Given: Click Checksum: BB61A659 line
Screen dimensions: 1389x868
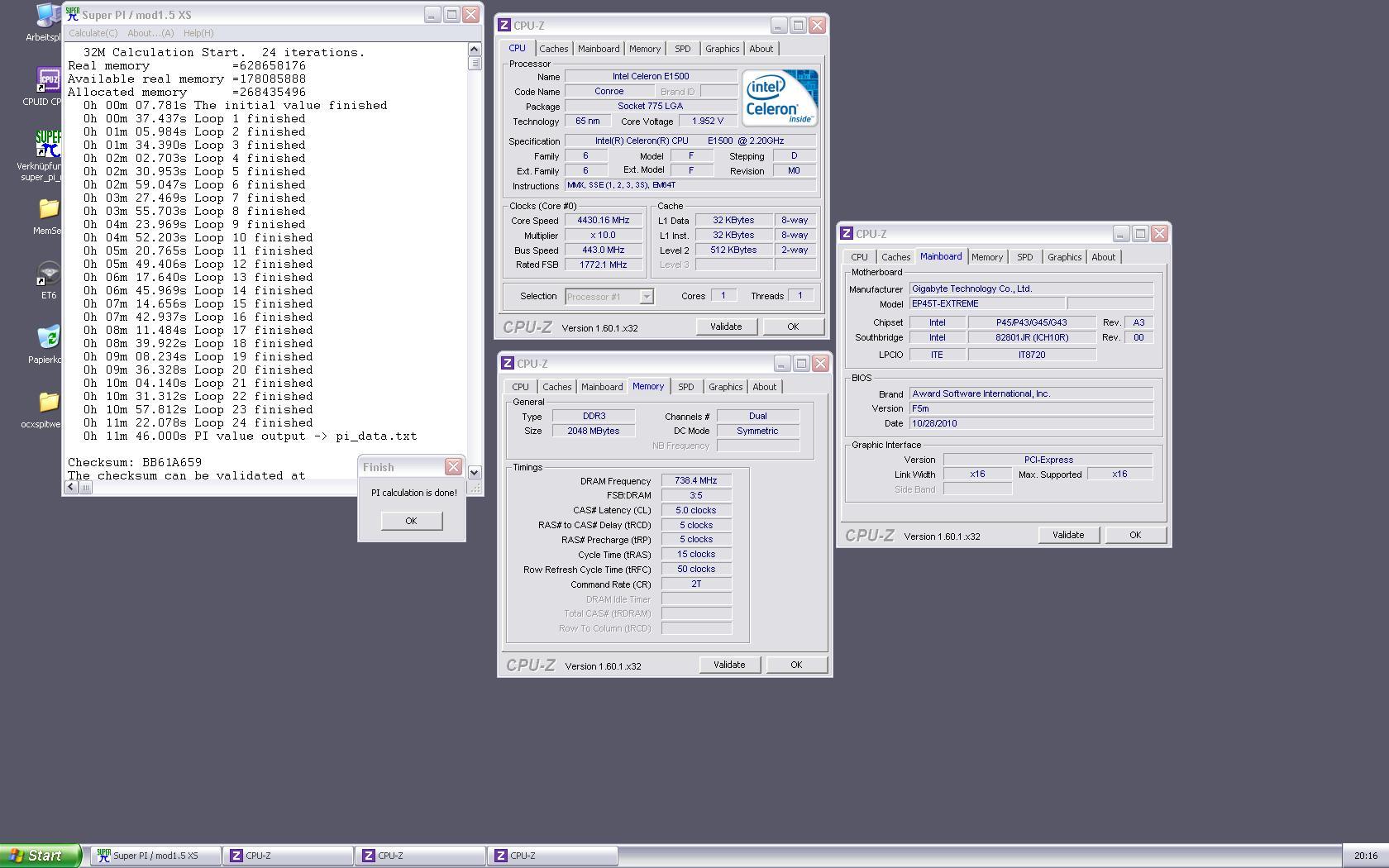Looking at the screenshot, I should click(x=135, y=462).
